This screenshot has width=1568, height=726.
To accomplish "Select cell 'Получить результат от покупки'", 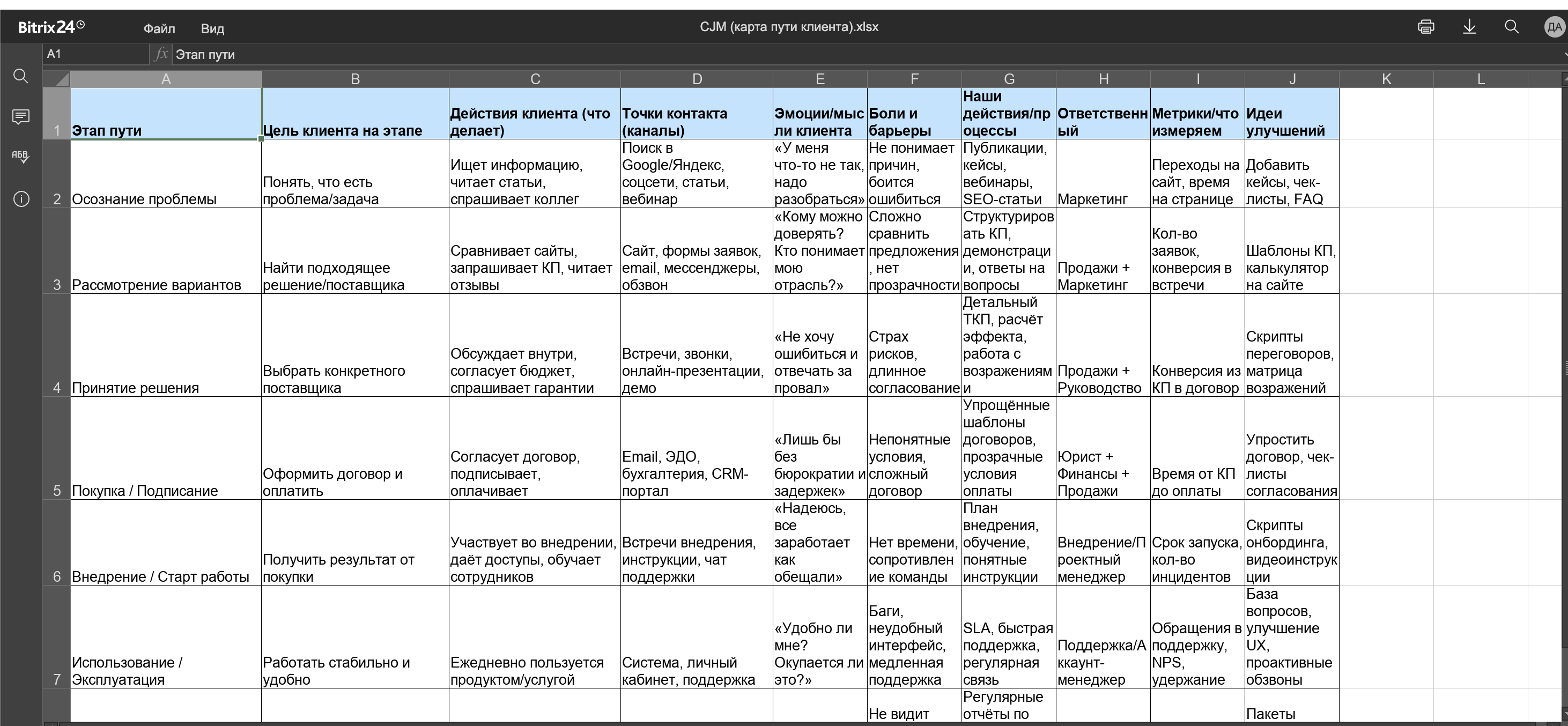I will pos(356,543).
